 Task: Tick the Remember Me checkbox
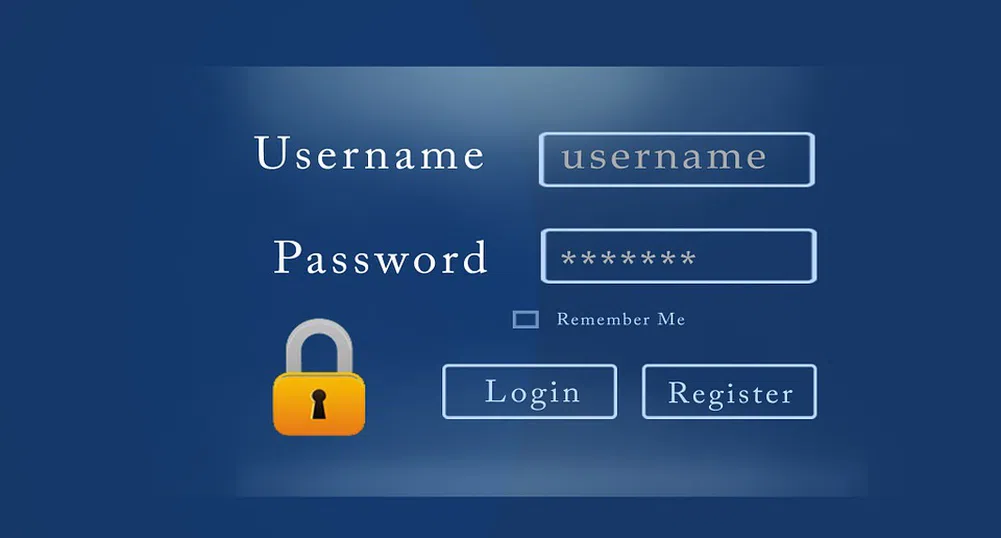pyautogui.click(x=525, y=319)
